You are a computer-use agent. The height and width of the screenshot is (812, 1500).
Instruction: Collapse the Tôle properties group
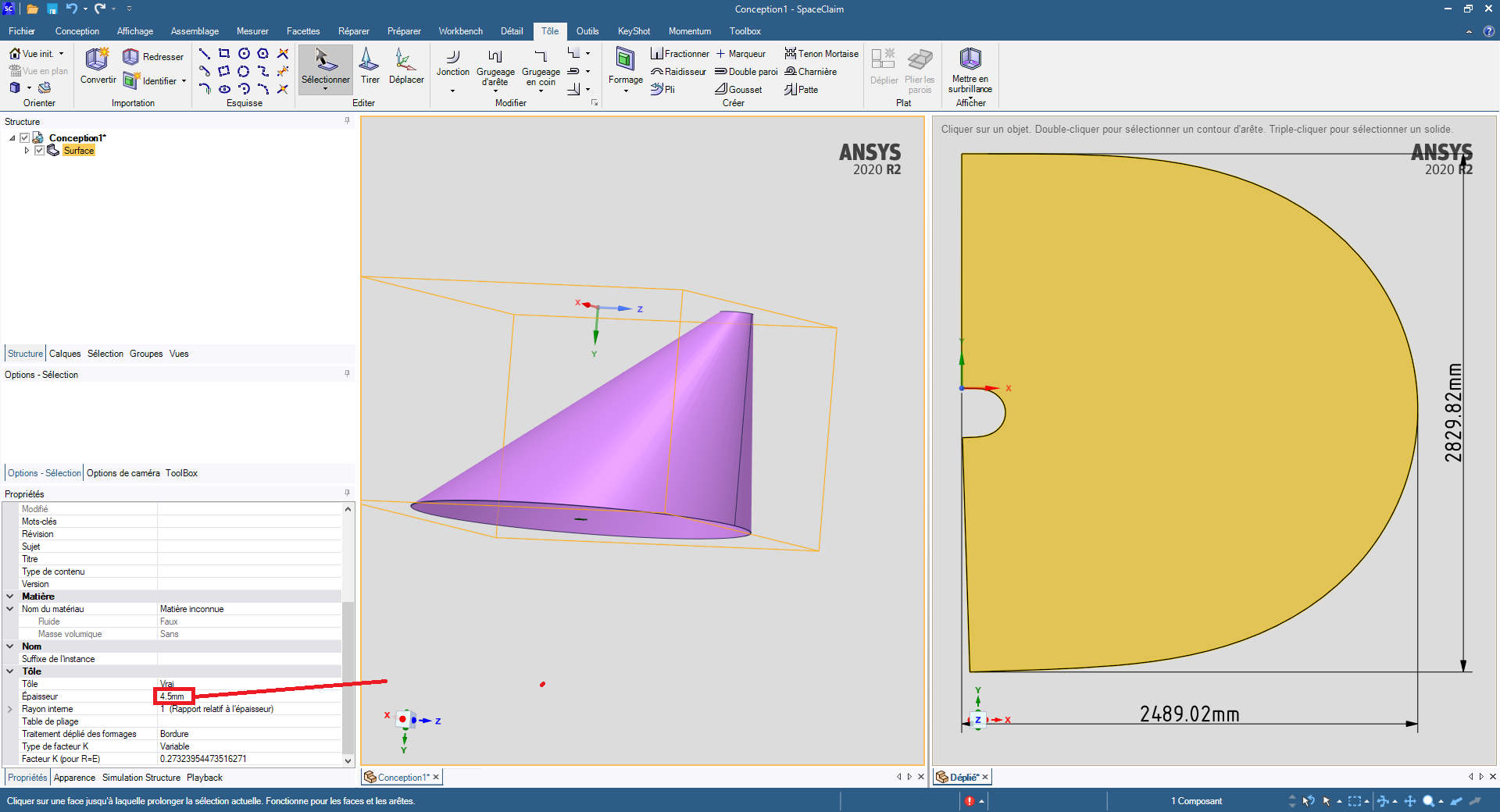10,671
